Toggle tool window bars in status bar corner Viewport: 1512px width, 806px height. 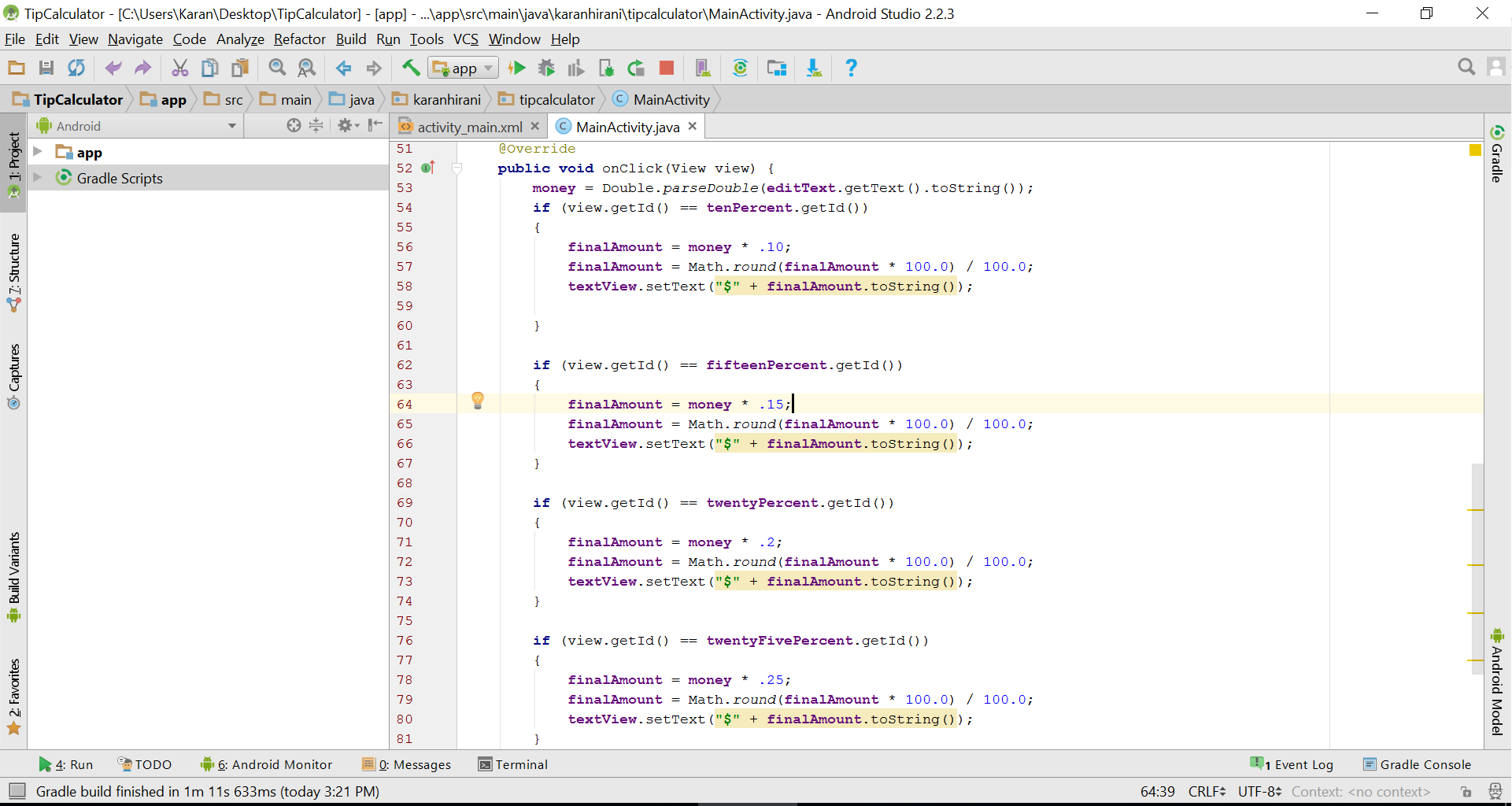17,791
